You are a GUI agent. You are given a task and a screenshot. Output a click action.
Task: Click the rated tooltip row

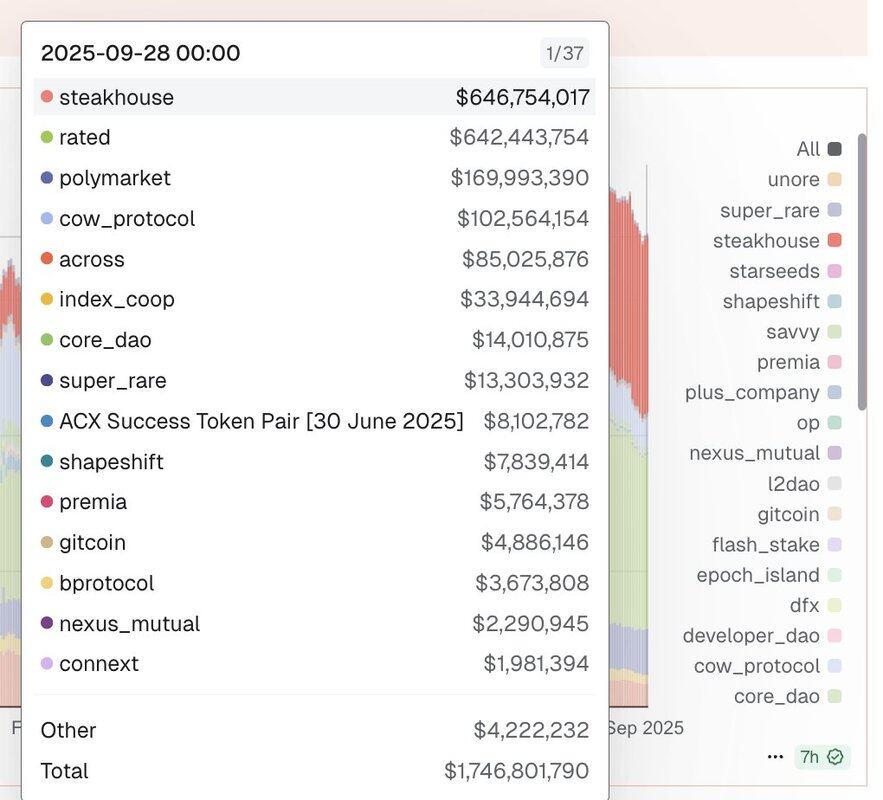315,137
